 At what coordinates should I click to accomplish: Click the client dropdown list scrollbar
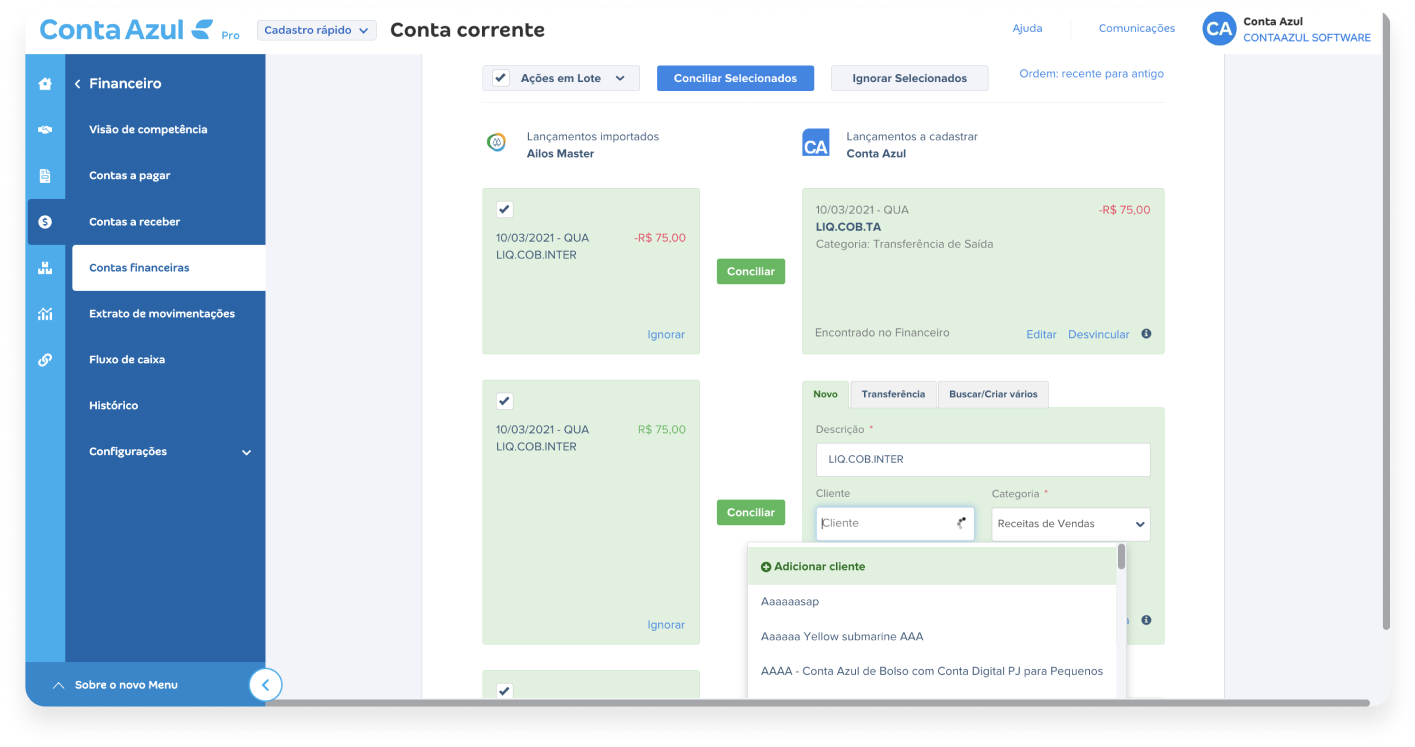pyautogui.click(x=1122, y=558)
